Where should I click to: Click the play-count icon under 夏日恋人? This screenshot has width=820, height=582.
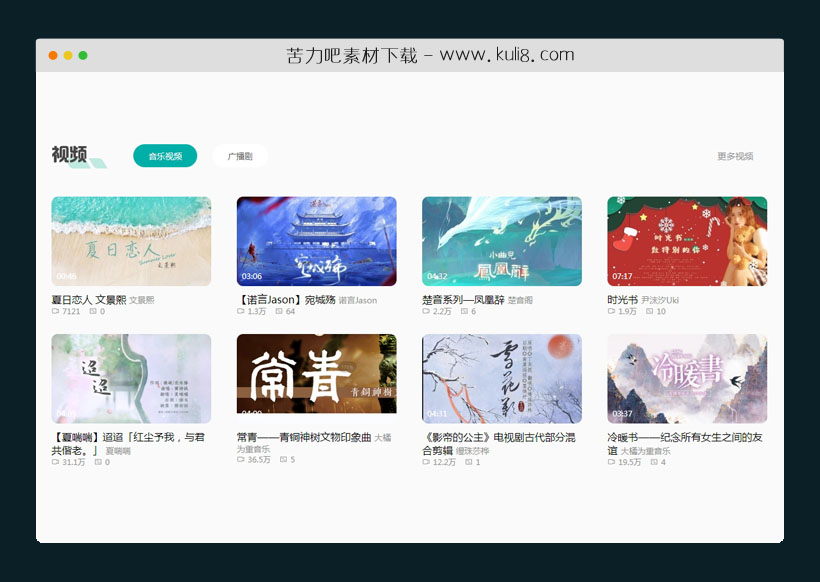[x=57, y=311]
